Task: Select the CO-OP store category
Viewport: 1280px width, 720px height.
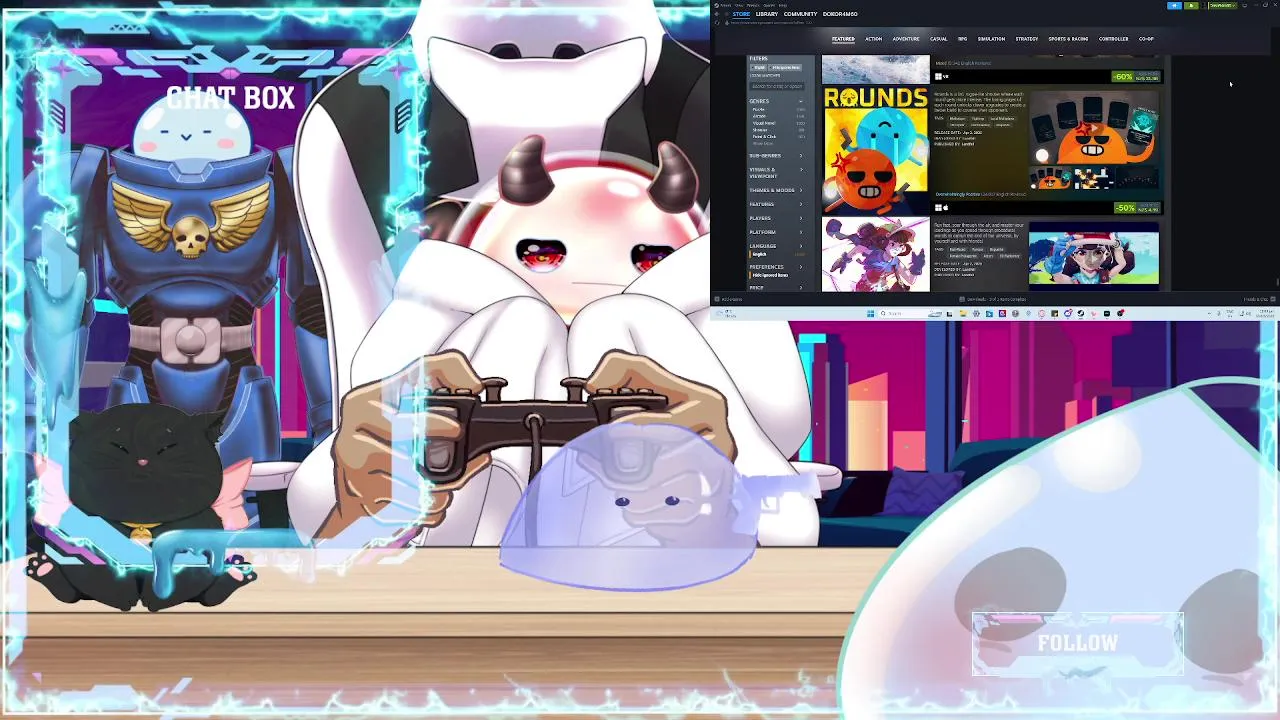Action: click(x=1146, y=39)
